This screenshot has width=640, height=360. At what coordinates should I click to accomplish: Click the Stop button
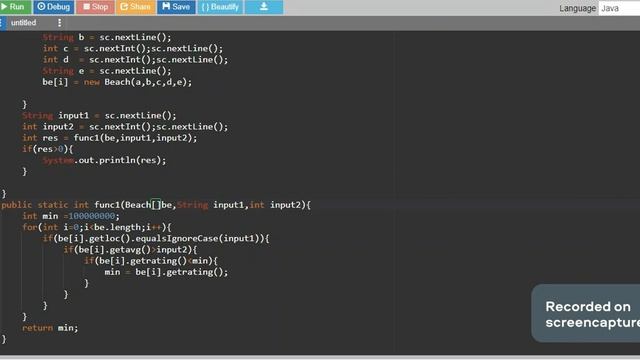95,7
